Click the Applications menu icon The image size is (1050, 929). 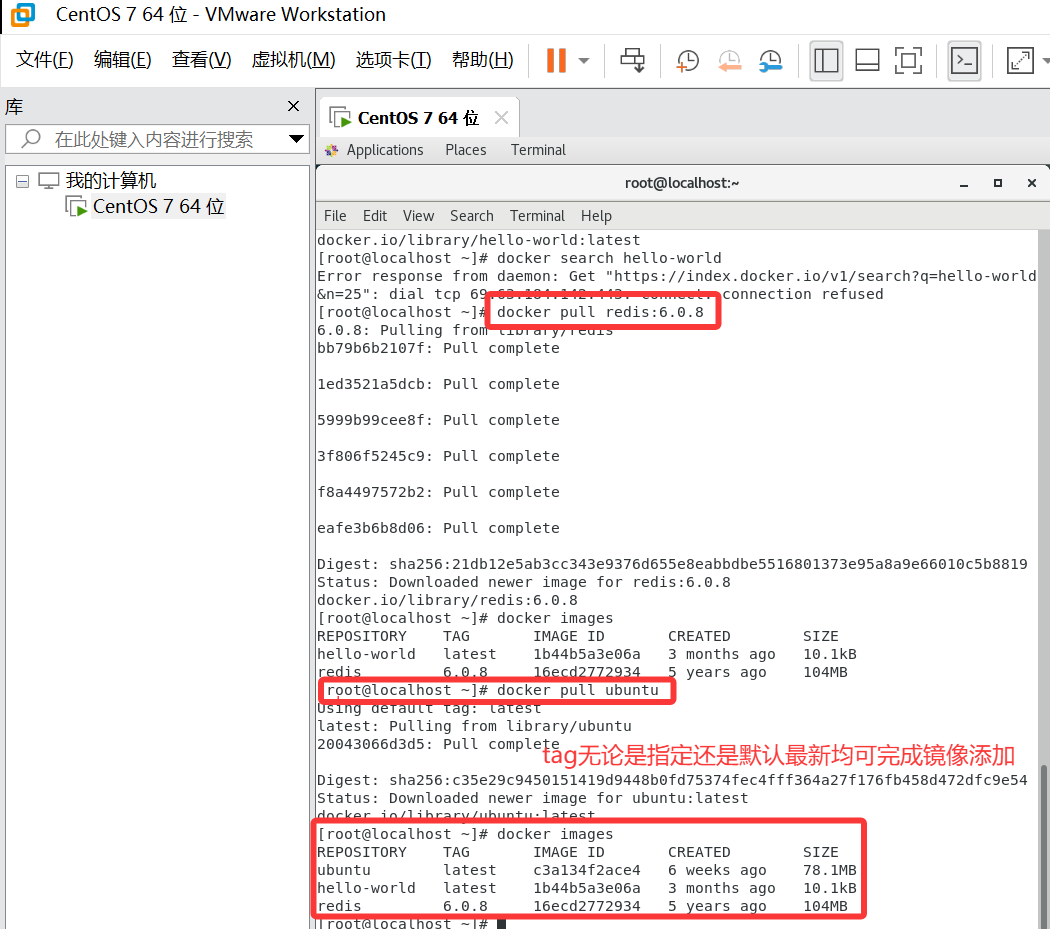point(331,150)
